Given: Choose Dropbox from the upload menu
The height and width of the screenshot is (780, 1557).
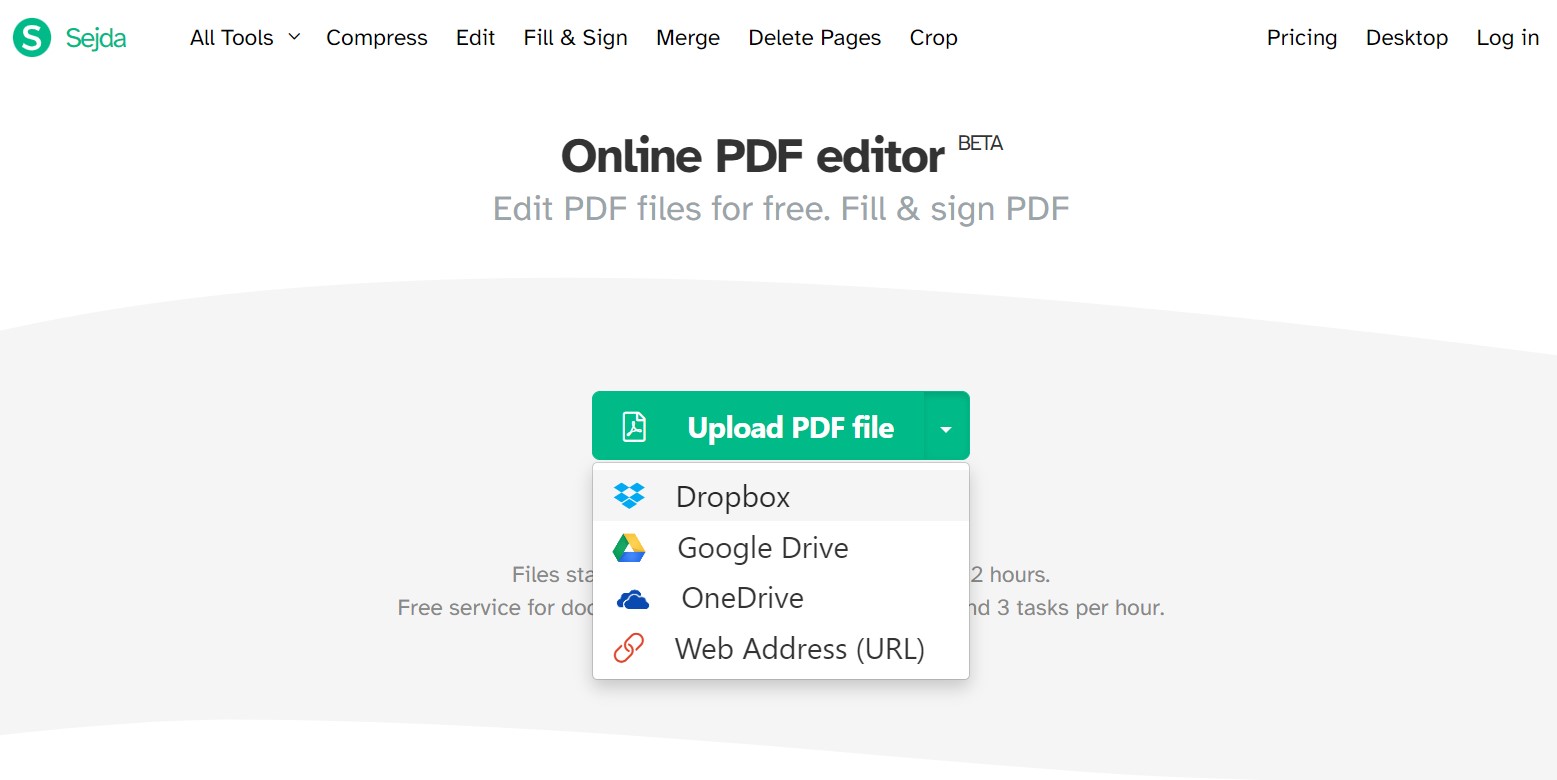Looking at the screenshot, I should [x=781, y=496].
